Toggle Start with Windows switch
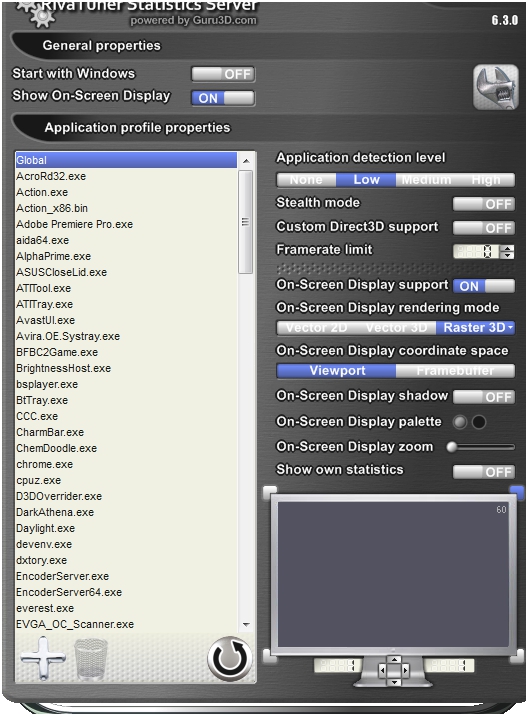528x716 pixels. tap(223, 74)
